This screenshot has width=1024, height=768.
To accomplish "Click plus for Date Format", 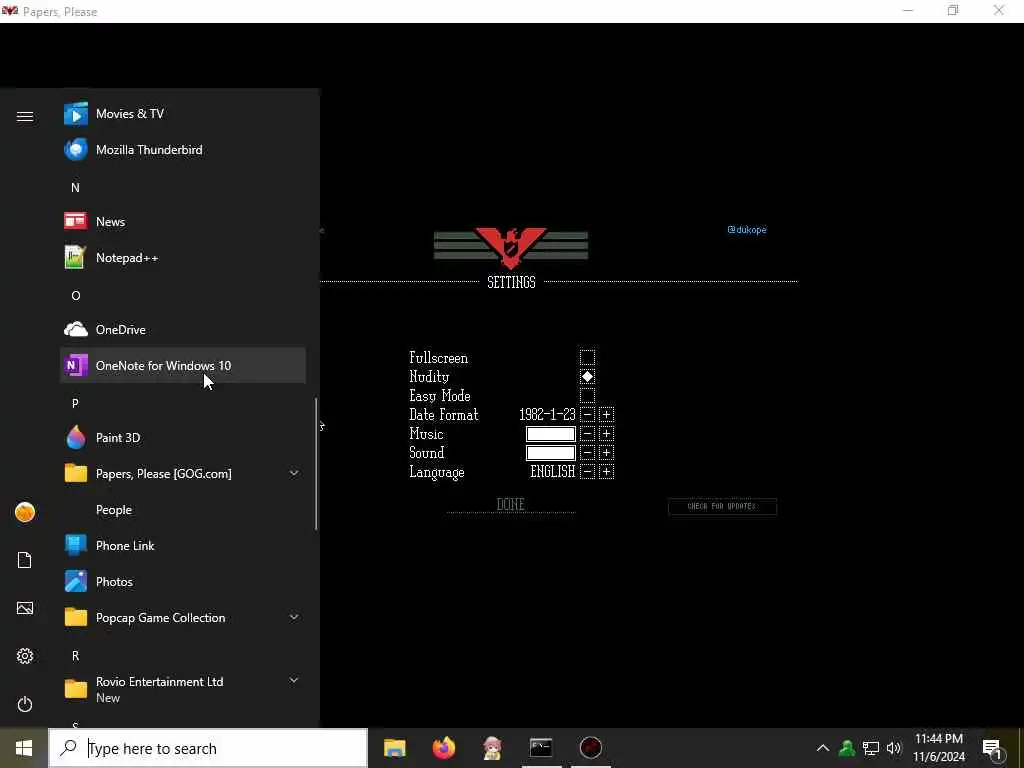I will pos(606,415).
